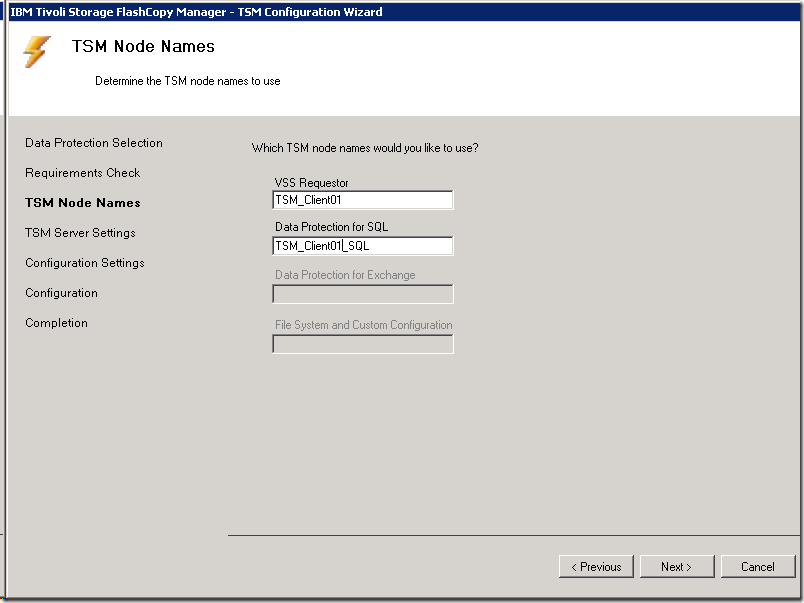Select the Data Protection Selection step
The height and width of the screenshot is (603, 804).
[94, 143]
